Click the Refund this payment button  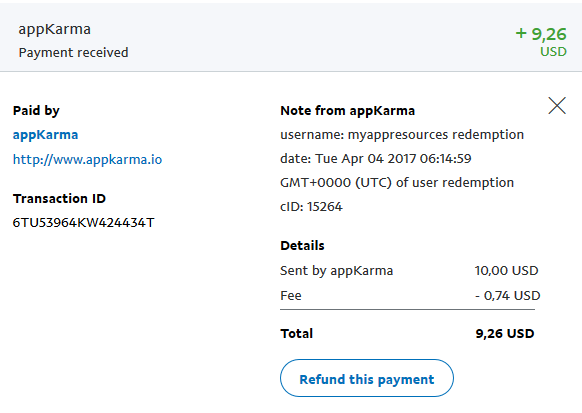(x=367, y=378)
